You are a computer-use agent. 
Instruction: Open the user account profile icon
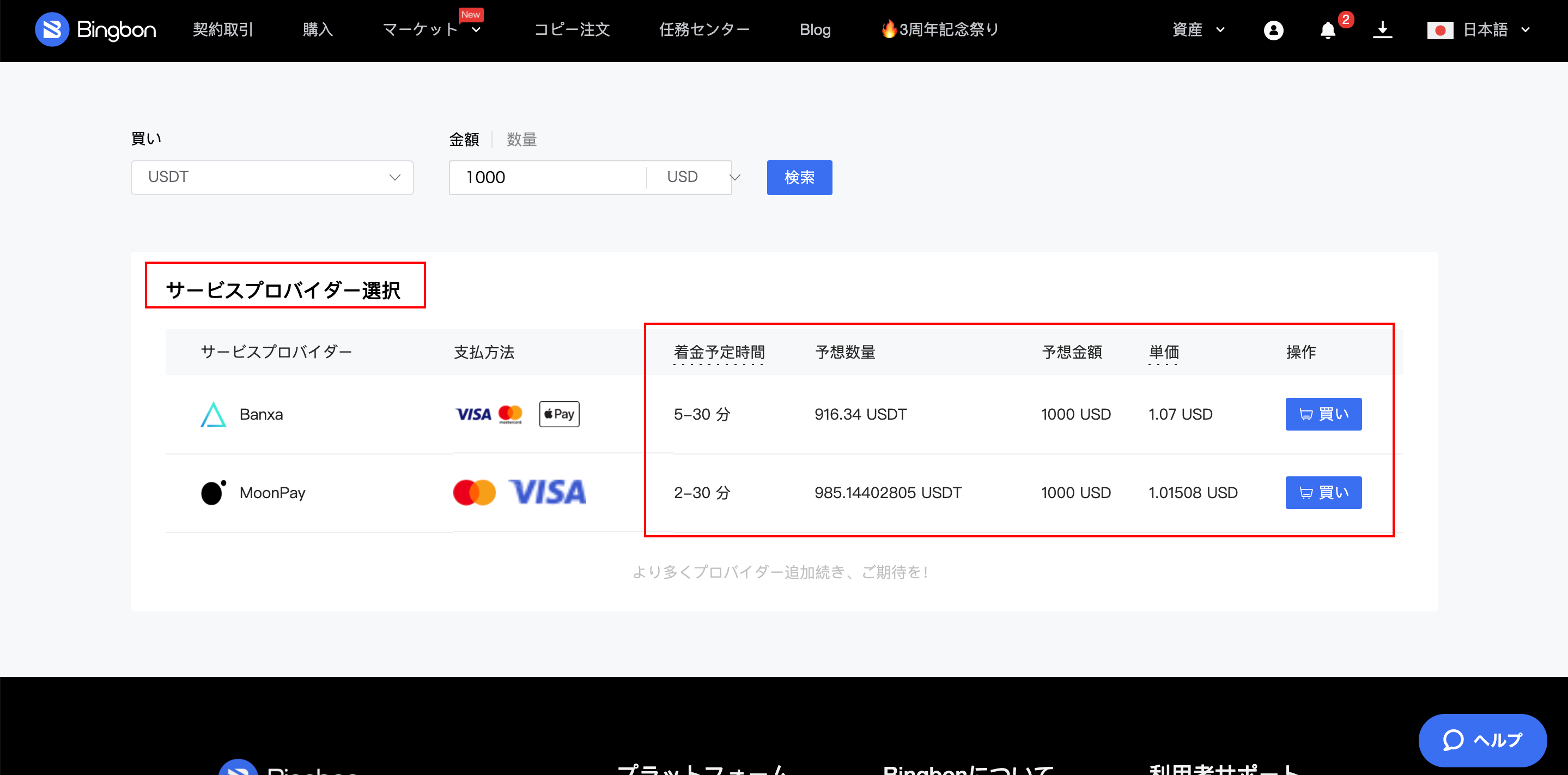point(1273,30)
